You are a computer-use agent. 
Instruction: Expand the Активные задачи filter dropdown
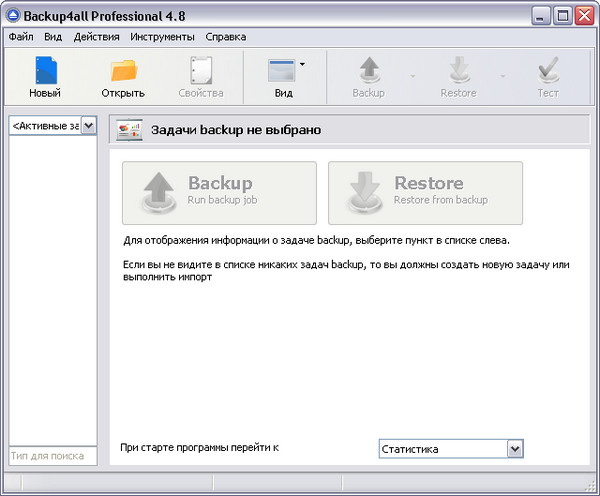(89, 126)
